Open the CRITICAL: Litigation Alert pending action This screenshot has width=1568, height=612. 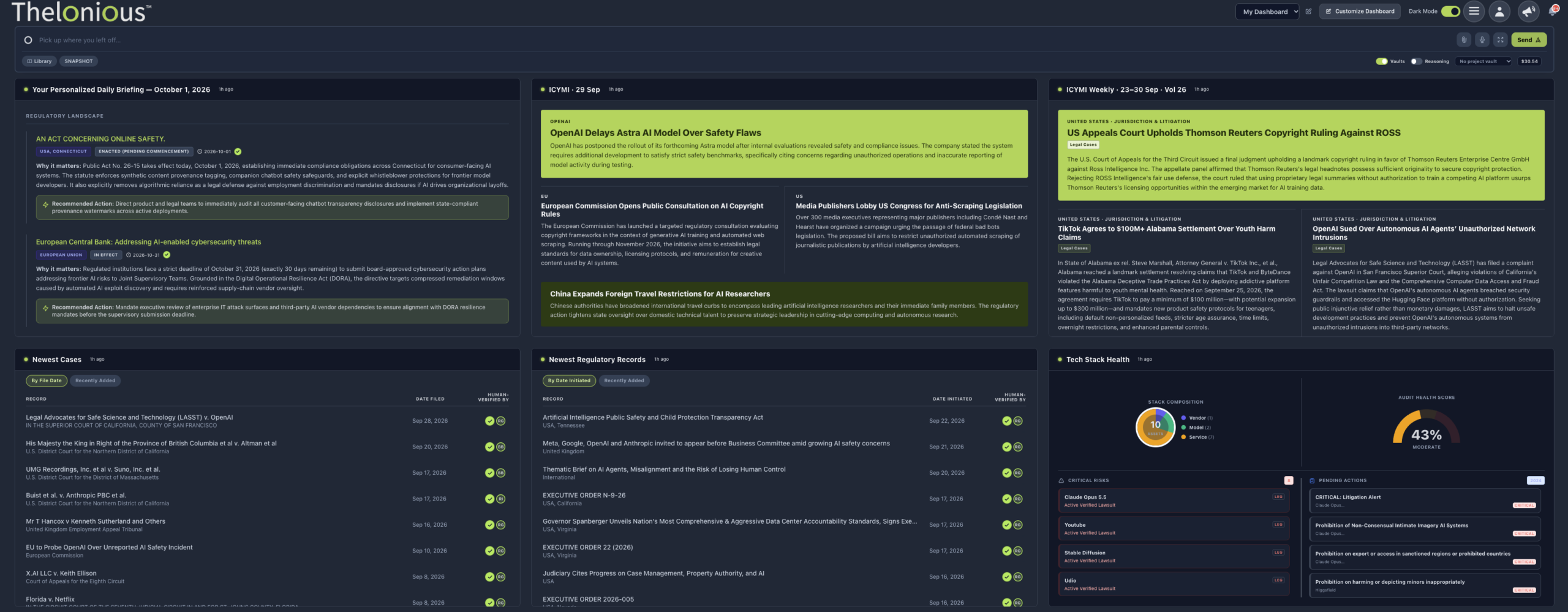[1425, 501]
